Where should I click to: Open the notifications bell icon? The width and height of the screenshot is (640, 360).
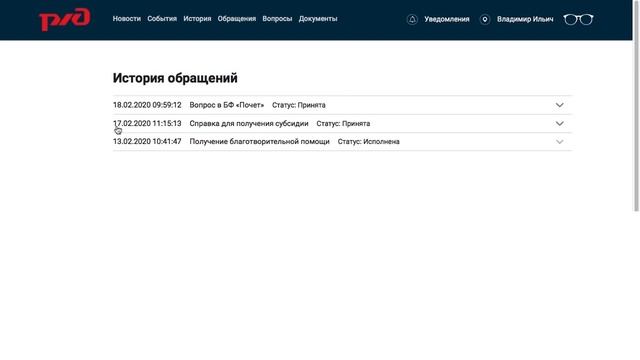(x=412, y=19)
